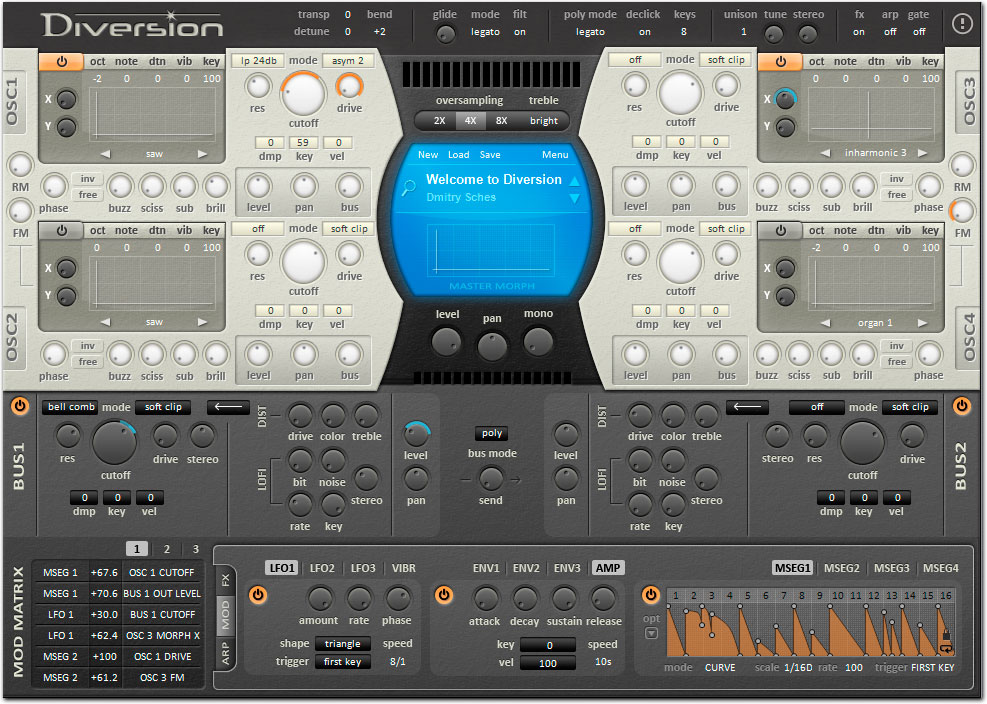
Task: Switch to the LFO2 tab
Action: 322,568
